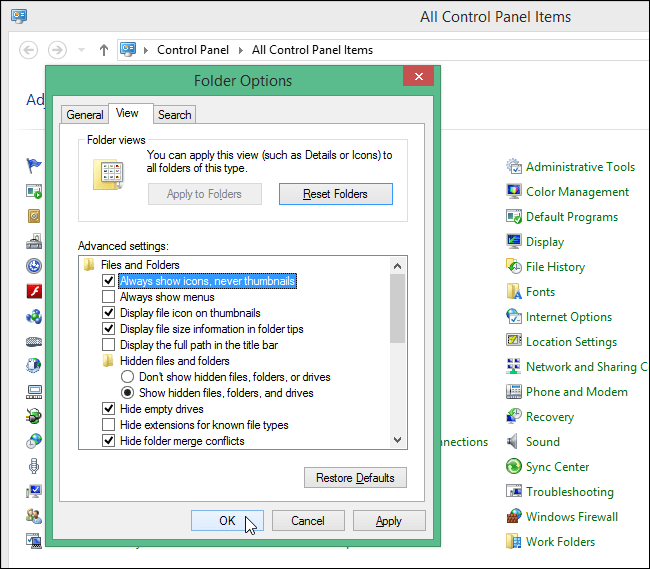The image size is (650, 569).
Task: Uncheck Always show icons, never thumbnails
Action: pyautogui.click(x=109, y=281)
